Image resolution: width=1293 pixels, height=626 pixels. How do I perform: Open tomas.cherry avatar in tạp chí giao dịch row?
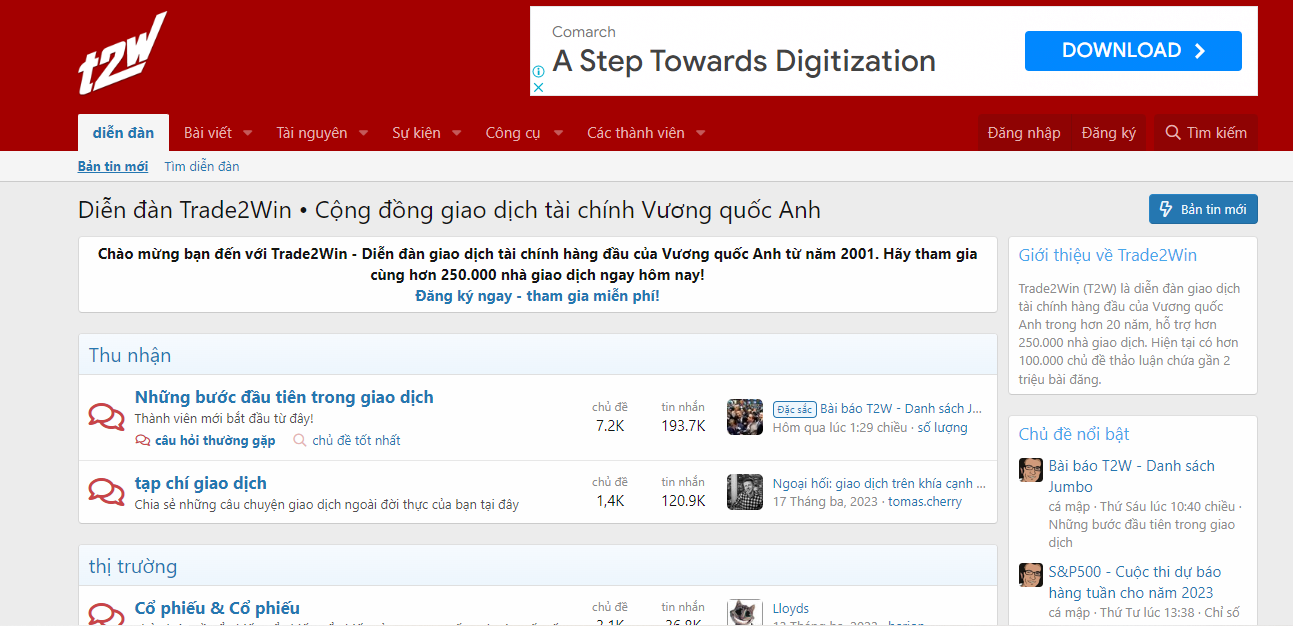point(745,492)
